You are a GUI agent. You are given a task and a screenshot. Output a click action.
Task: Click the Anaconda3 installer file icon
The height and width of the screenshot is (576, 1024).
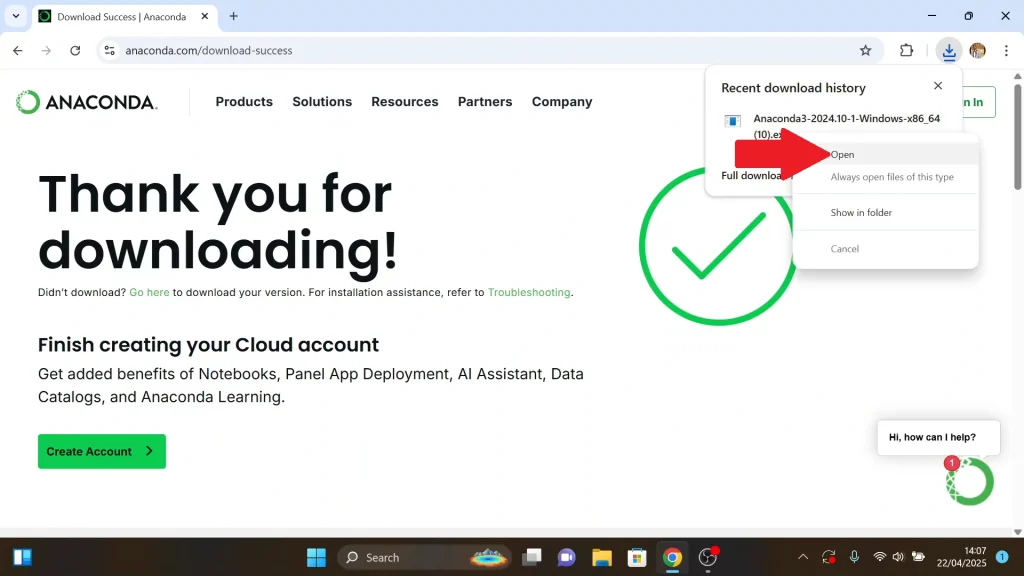733,121
